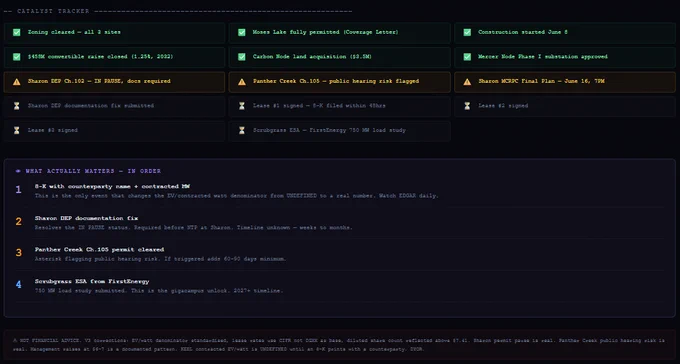Click the check icon beside Construction started June 8
Viewport: 680px width, 364px height.
467,33
